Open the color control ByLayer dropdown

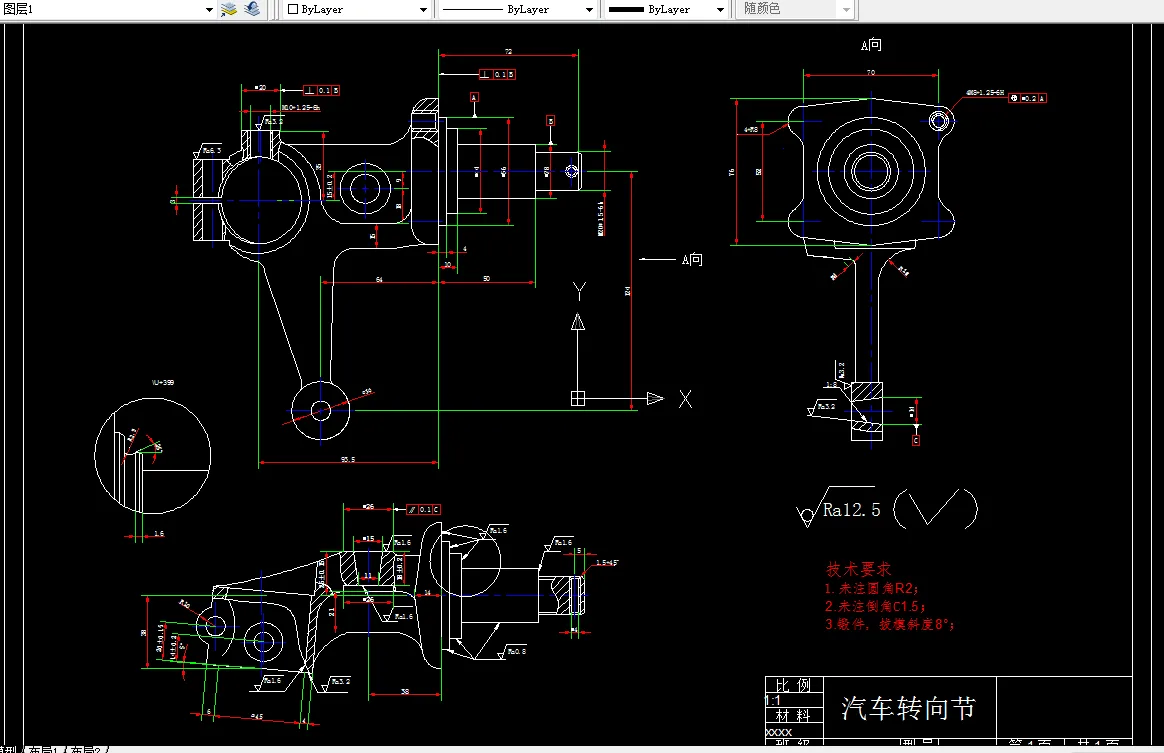pyautogui.click(x=423, y=9)
